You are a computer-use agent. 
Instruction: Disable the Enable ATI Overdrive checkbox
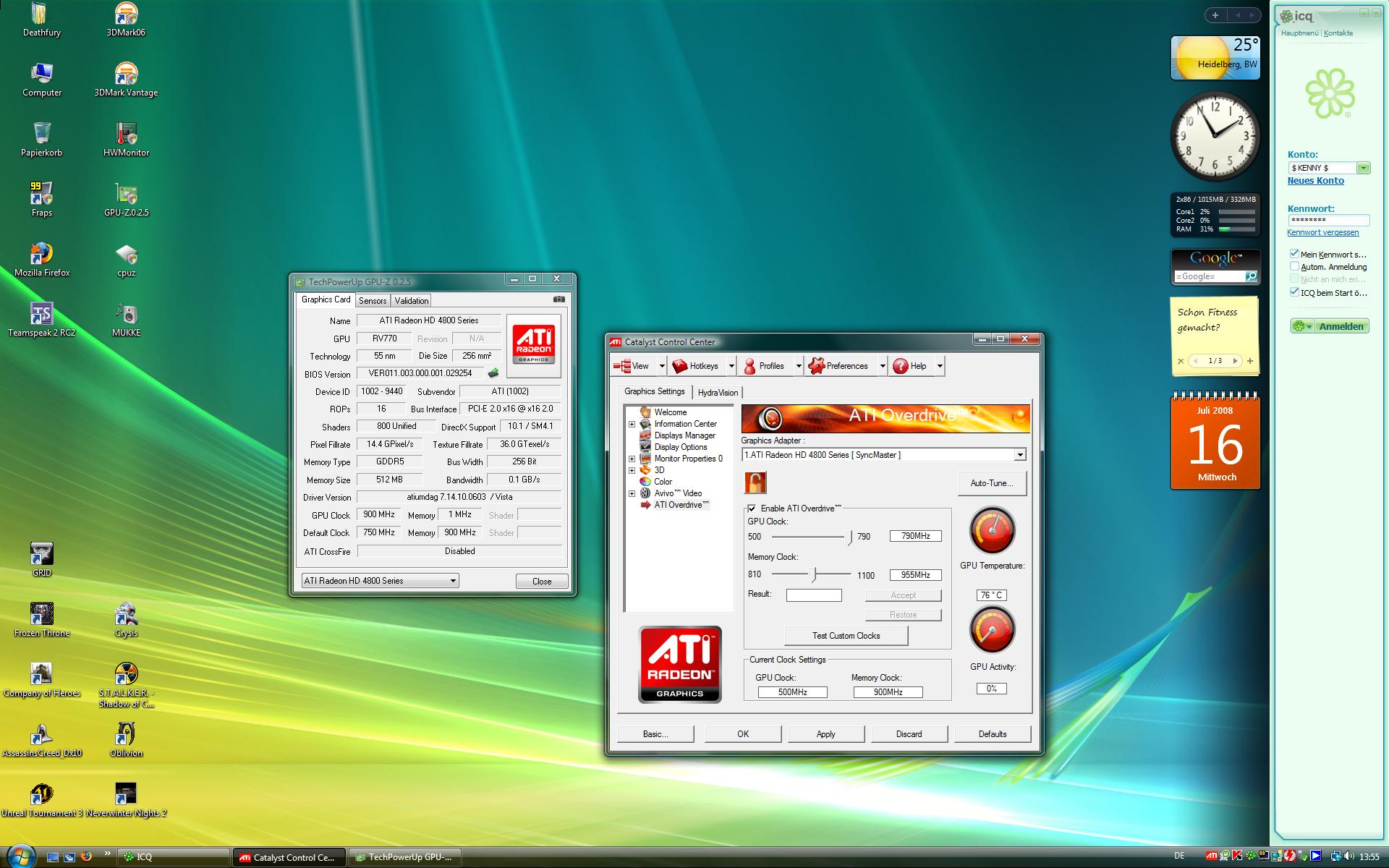(x=752, y=509)
